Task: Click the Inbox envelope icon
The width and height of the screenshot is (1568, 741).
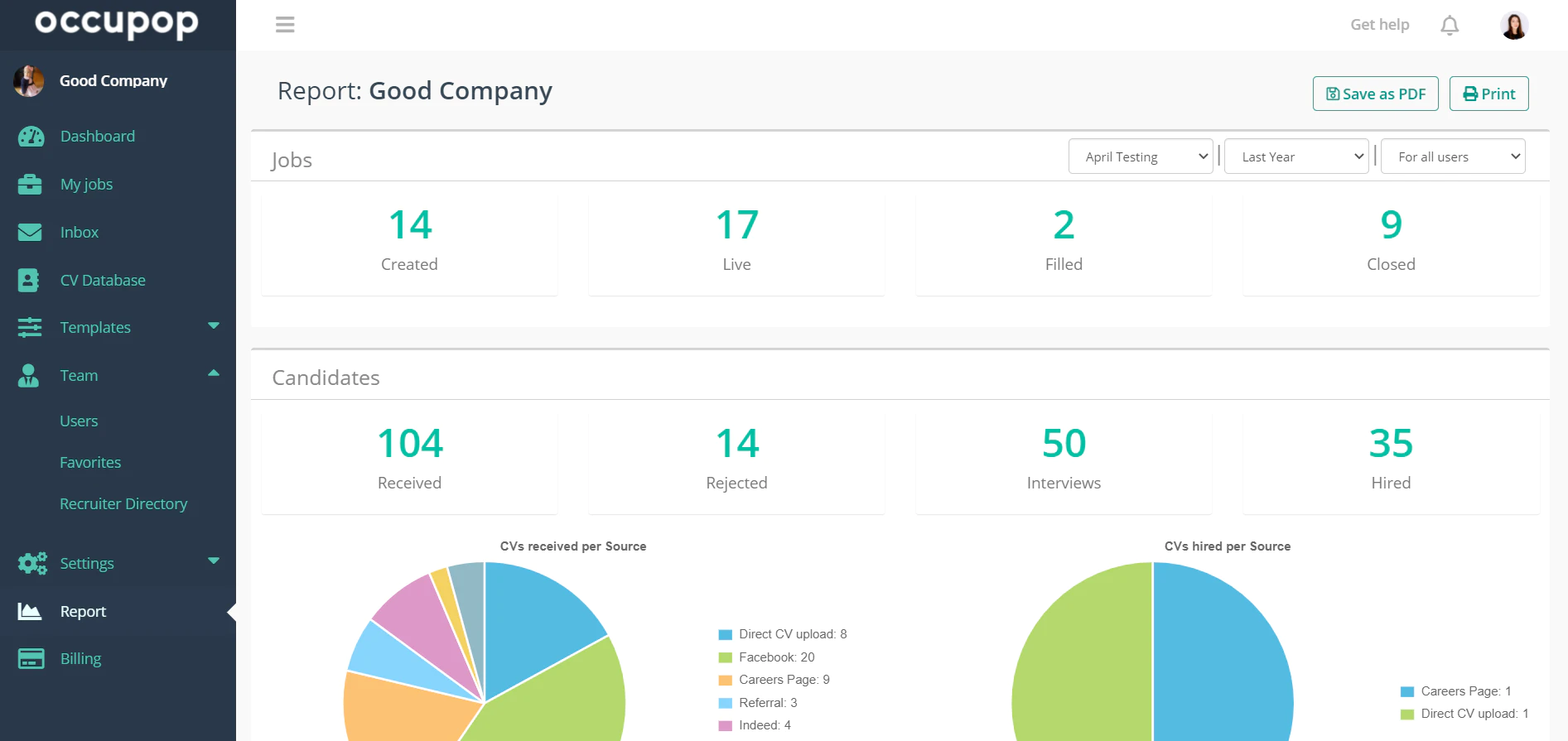Action: (30, 233)
